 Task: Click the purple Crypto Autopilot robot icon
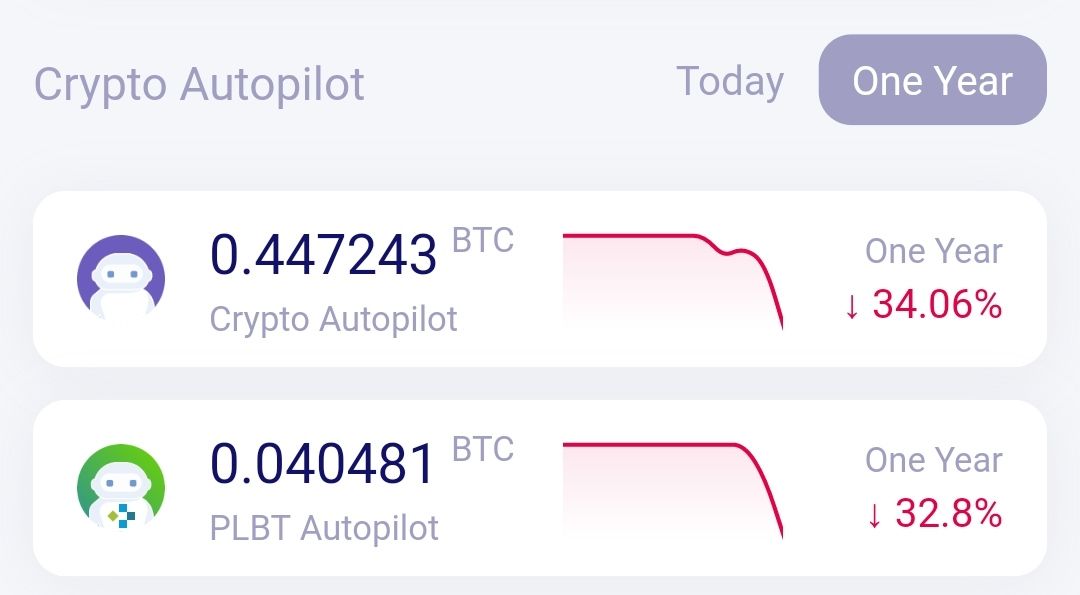[121, 278]
